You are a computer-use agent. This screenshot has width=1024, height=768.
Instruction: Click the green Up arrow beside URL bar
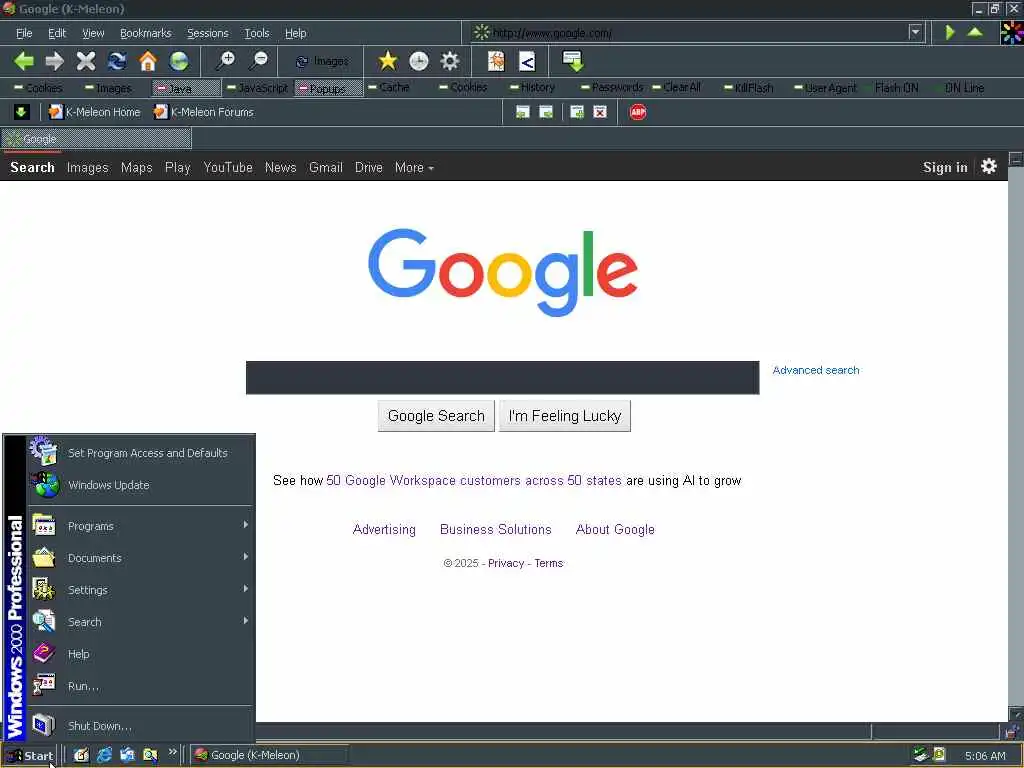click(975, 32)
